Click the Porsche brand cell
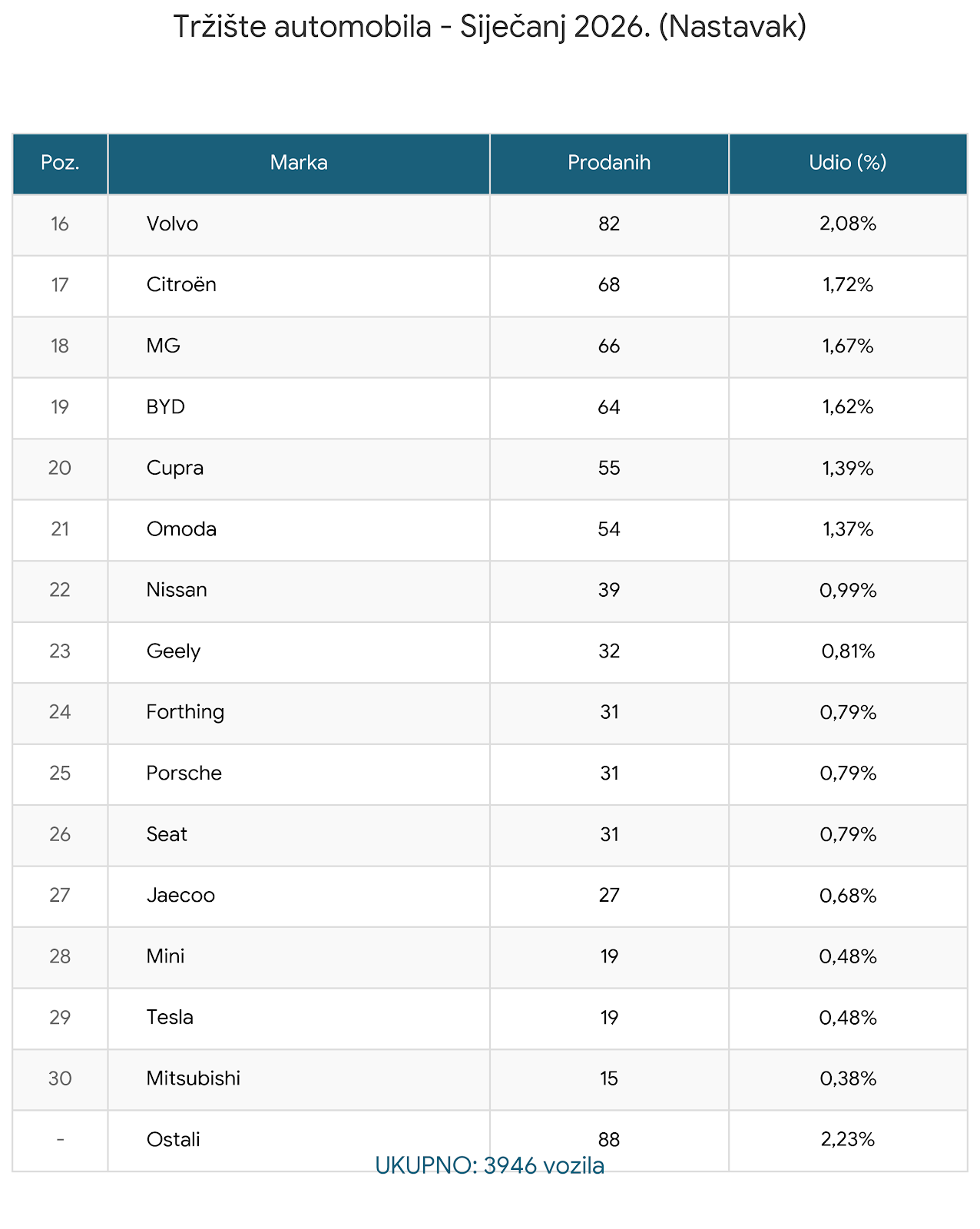The width and height of the screenshot is (980, 1229). tap(184, 774)
